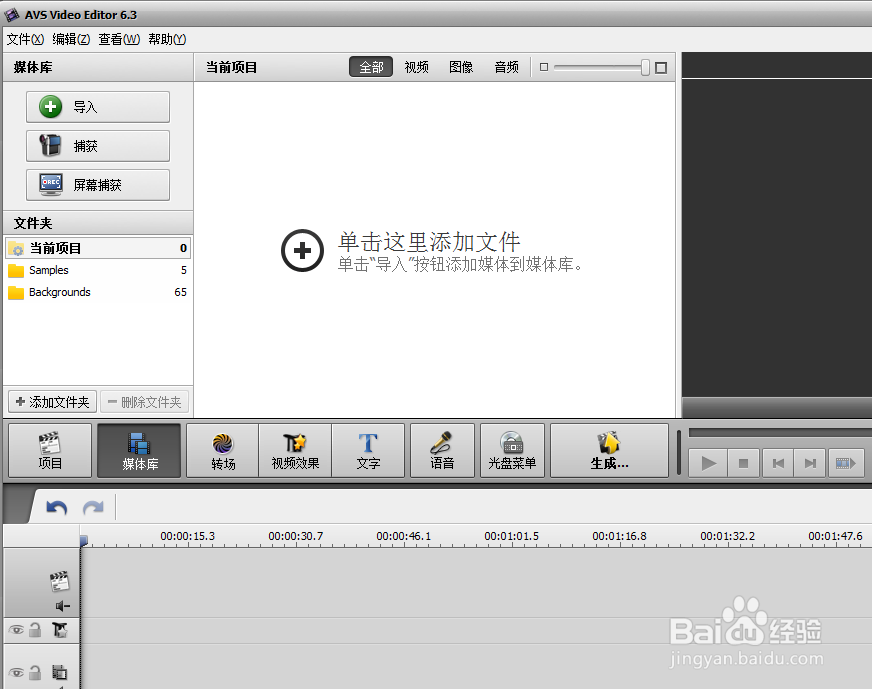Click the green Import (导入) button
This screenshot has width=872, height=689.
98,107
